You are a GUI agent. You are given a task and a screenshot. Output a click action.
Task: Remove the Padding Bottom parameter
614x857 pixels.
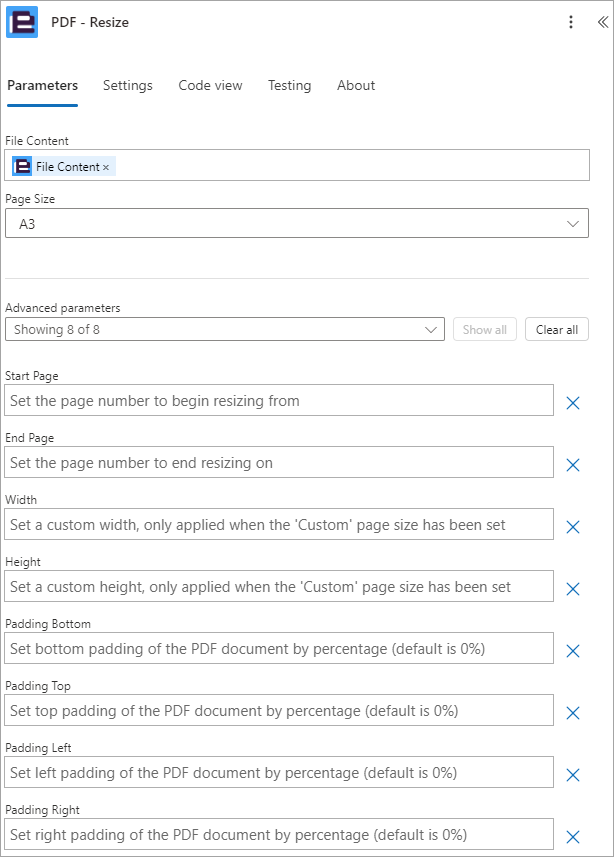click(573, 651)
